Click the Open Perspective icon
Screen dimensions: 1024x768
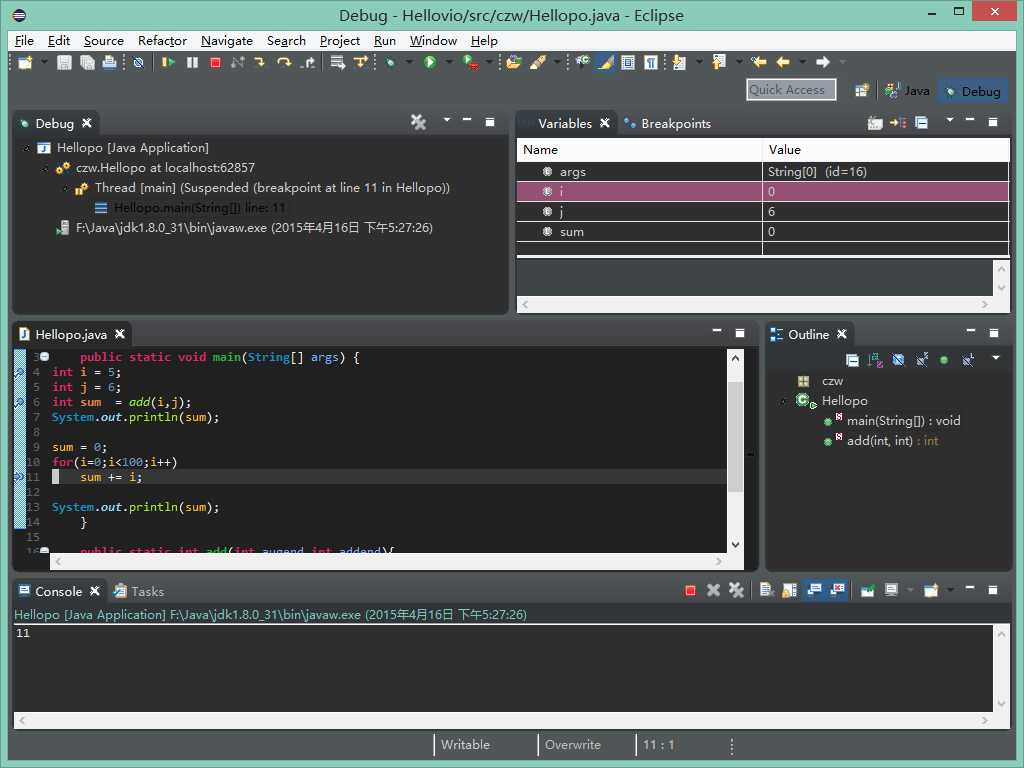(862, 91)
